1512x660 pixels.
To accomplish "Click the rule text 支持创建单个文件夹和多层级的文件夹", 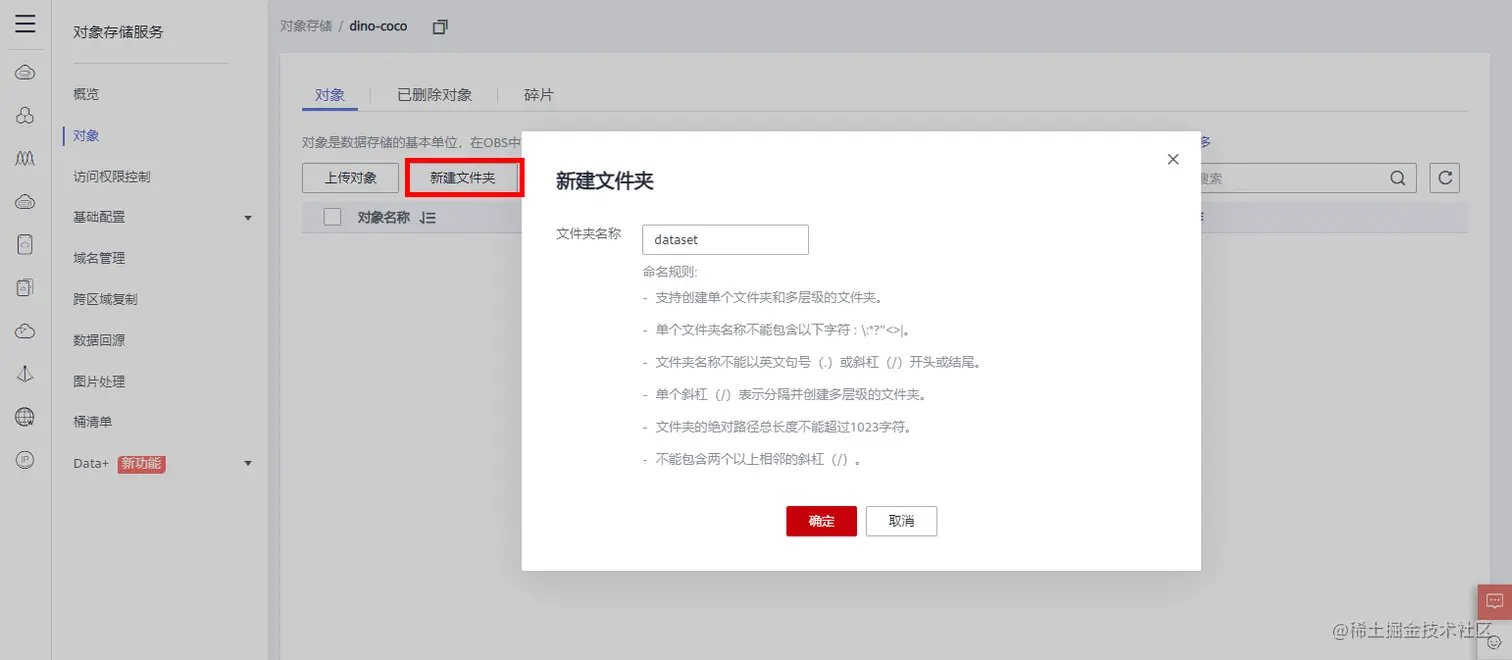I will point(768,297).
